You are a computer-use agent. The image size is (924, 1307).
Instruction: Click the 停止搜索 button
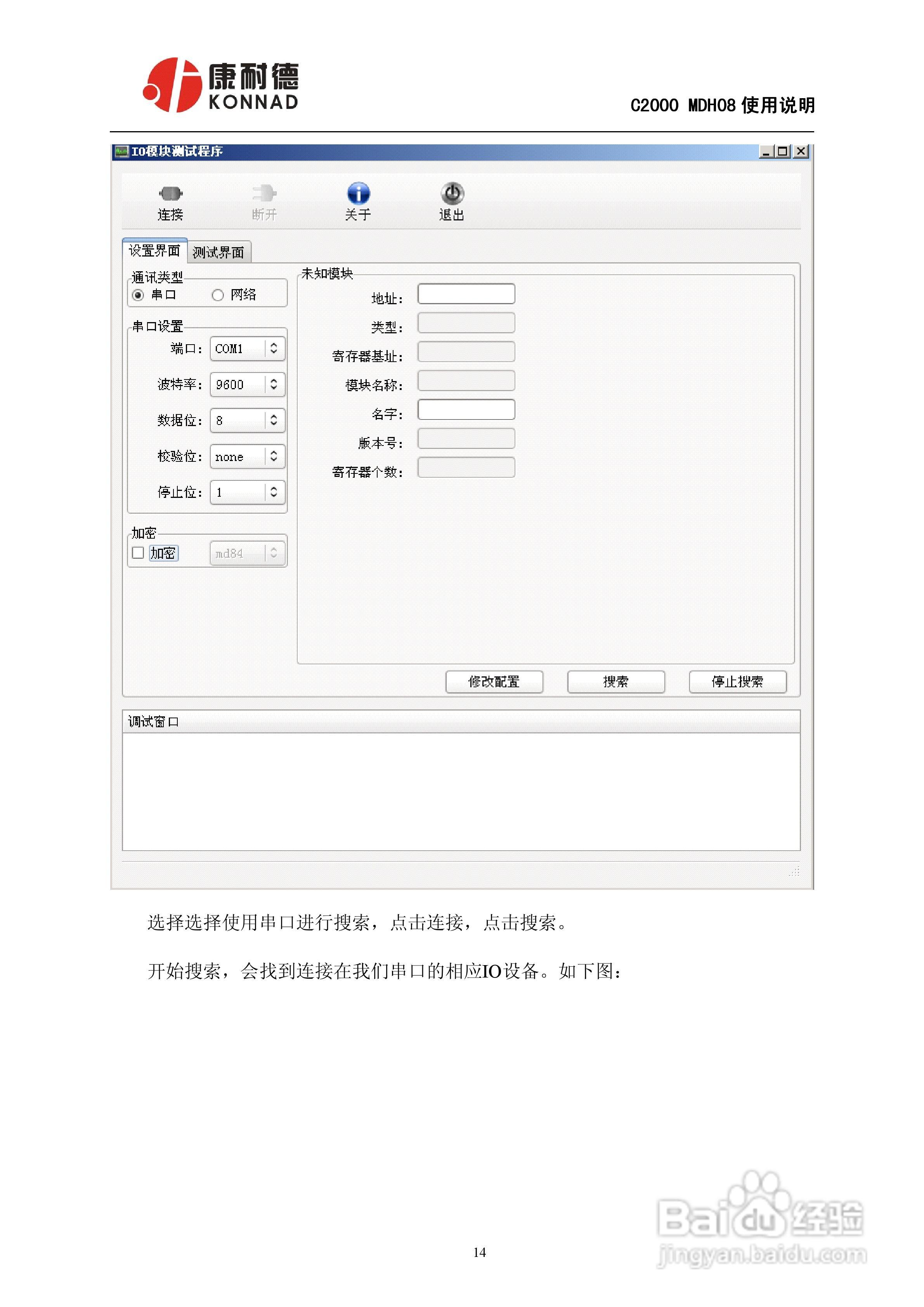click(x=738, y=682)
